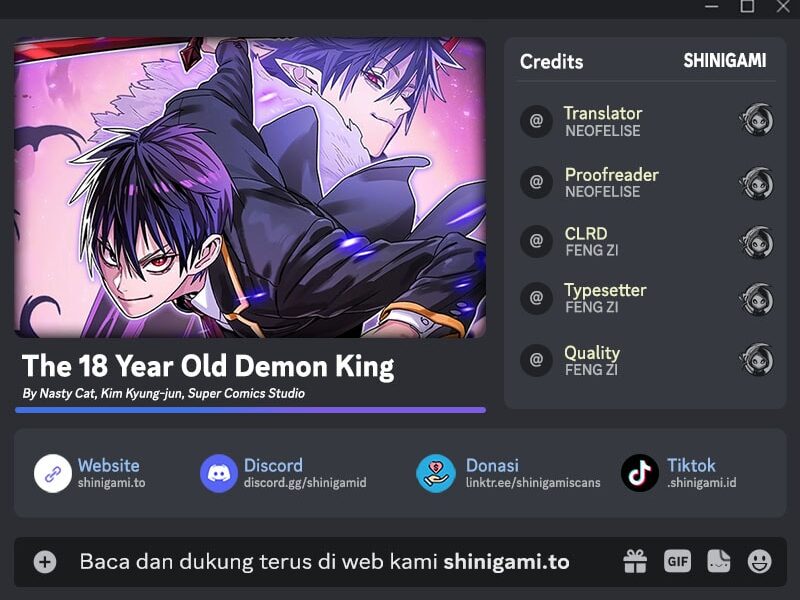Viewport: 800px width, 600px height.
Task: Open the GIF picker
Action: pos(678,562)
